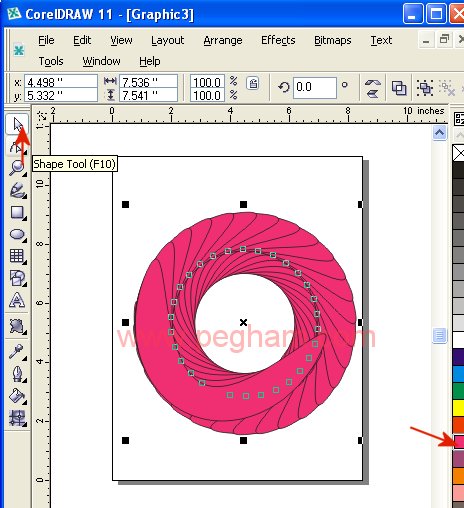Select the Eyedropper tool

click(x=17, y=352)
